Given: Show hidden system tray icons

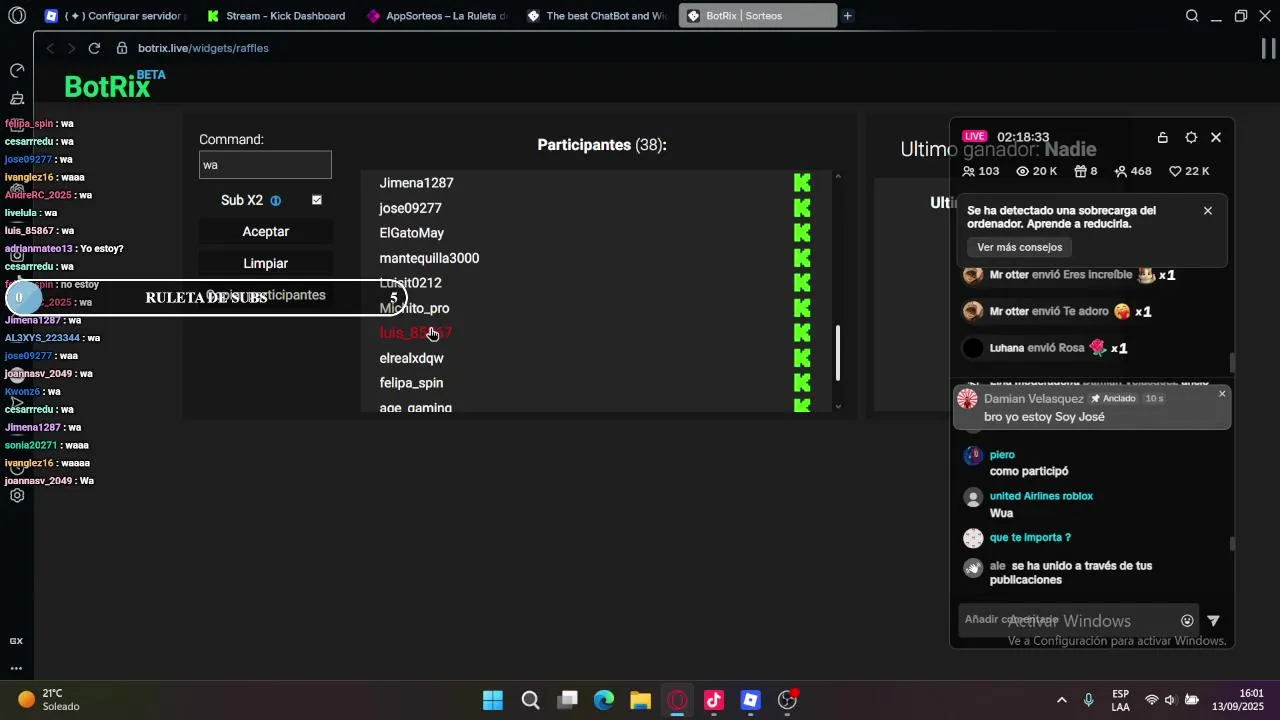Looking at the screenshot, I should 1061,700.
